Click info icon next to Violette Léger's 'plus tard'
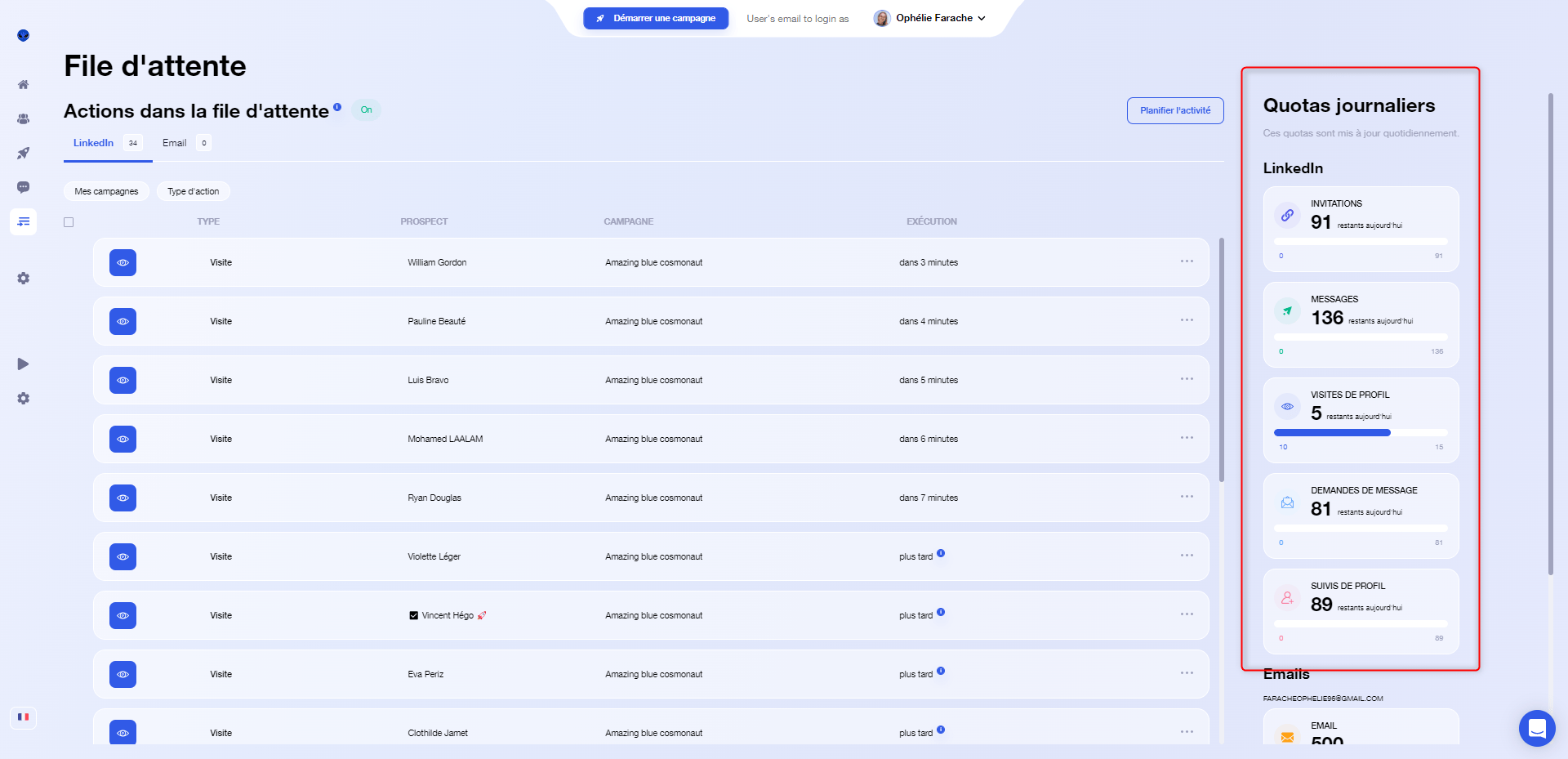This screenshot has width=1568, height=759. tap(941, 553)
